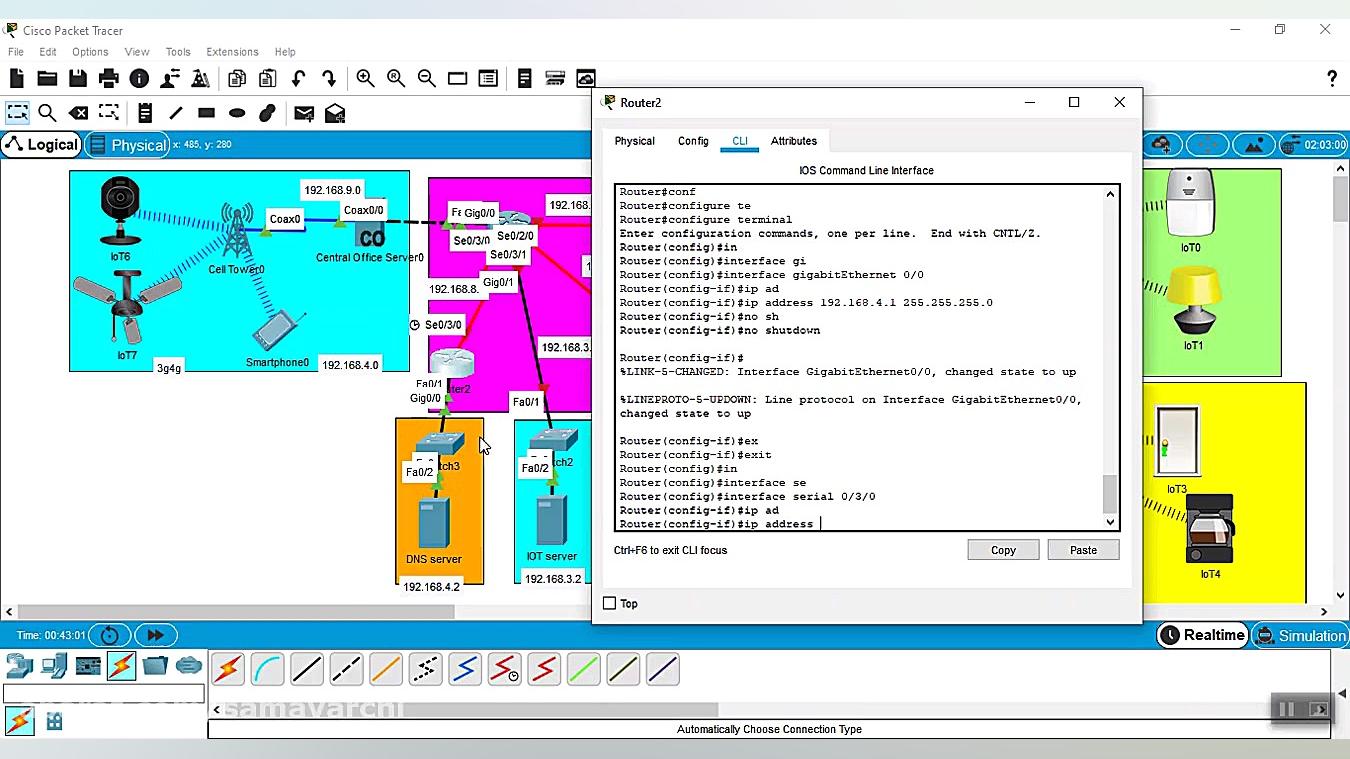Viewport: 1350px width, 759px height.
Task: Select the Delete tool
Action: (x=78, y=113)
